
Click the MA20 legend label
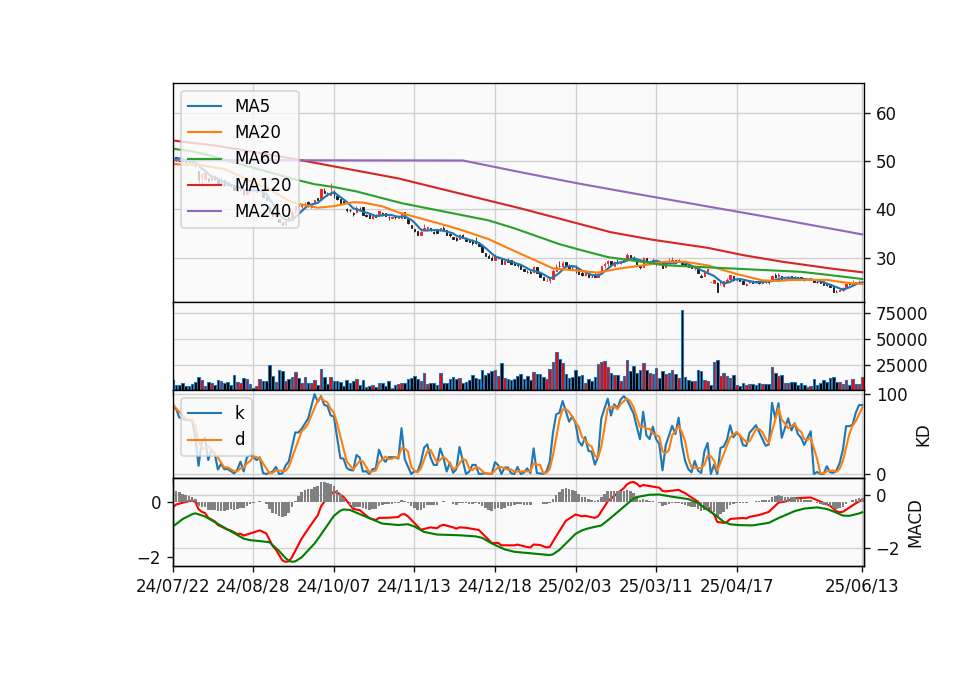tap(258, 132)
